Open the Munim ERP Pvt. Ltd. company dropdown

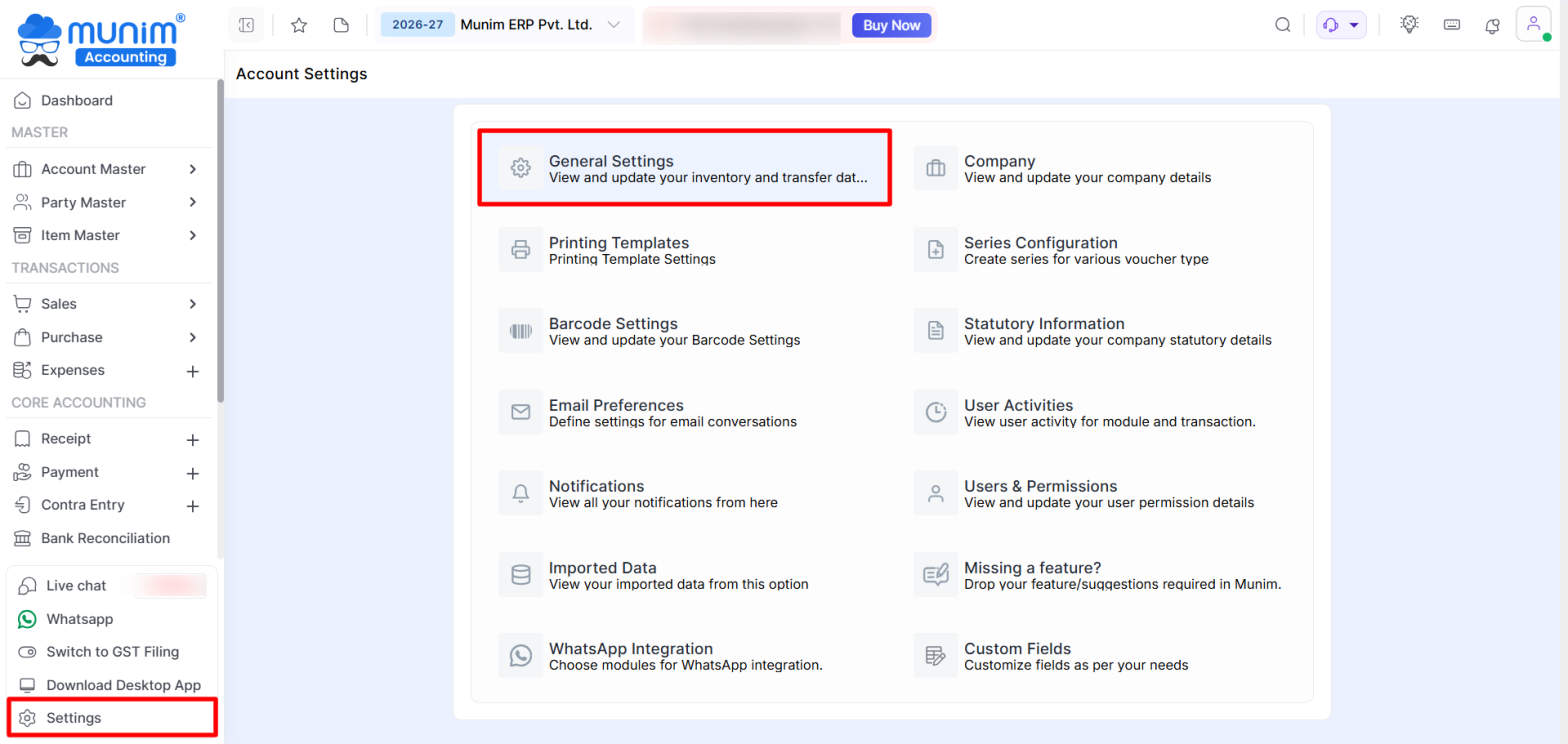click(541, 25)
